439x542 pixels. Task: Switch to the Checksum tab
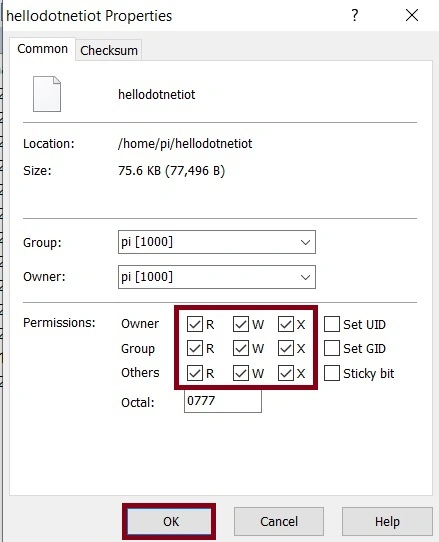pyautogui.click(x=109, y=50)
